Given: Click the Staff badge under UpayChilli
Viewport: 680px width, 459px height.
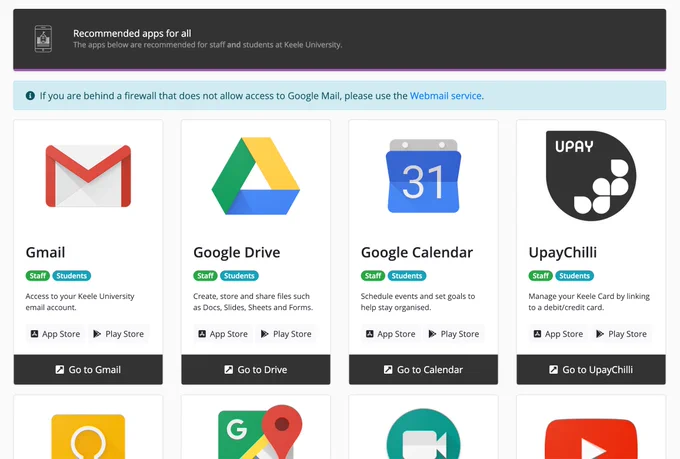Looking at the screenshot, I should tap(540, 275).
